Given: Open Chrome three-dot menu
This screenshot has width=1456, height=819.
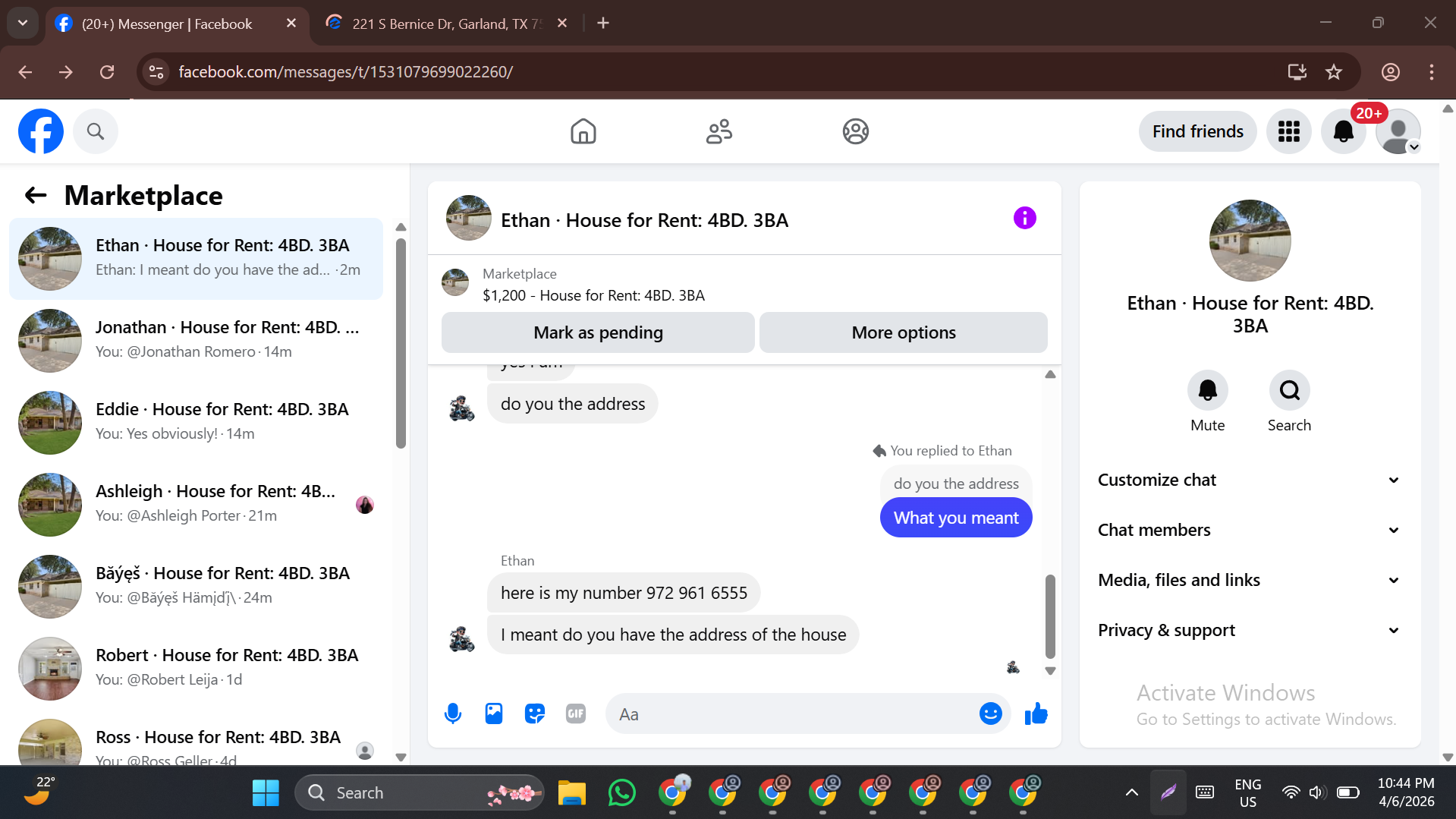Looking at the screenshot, I should click(x=1432, y=72).
